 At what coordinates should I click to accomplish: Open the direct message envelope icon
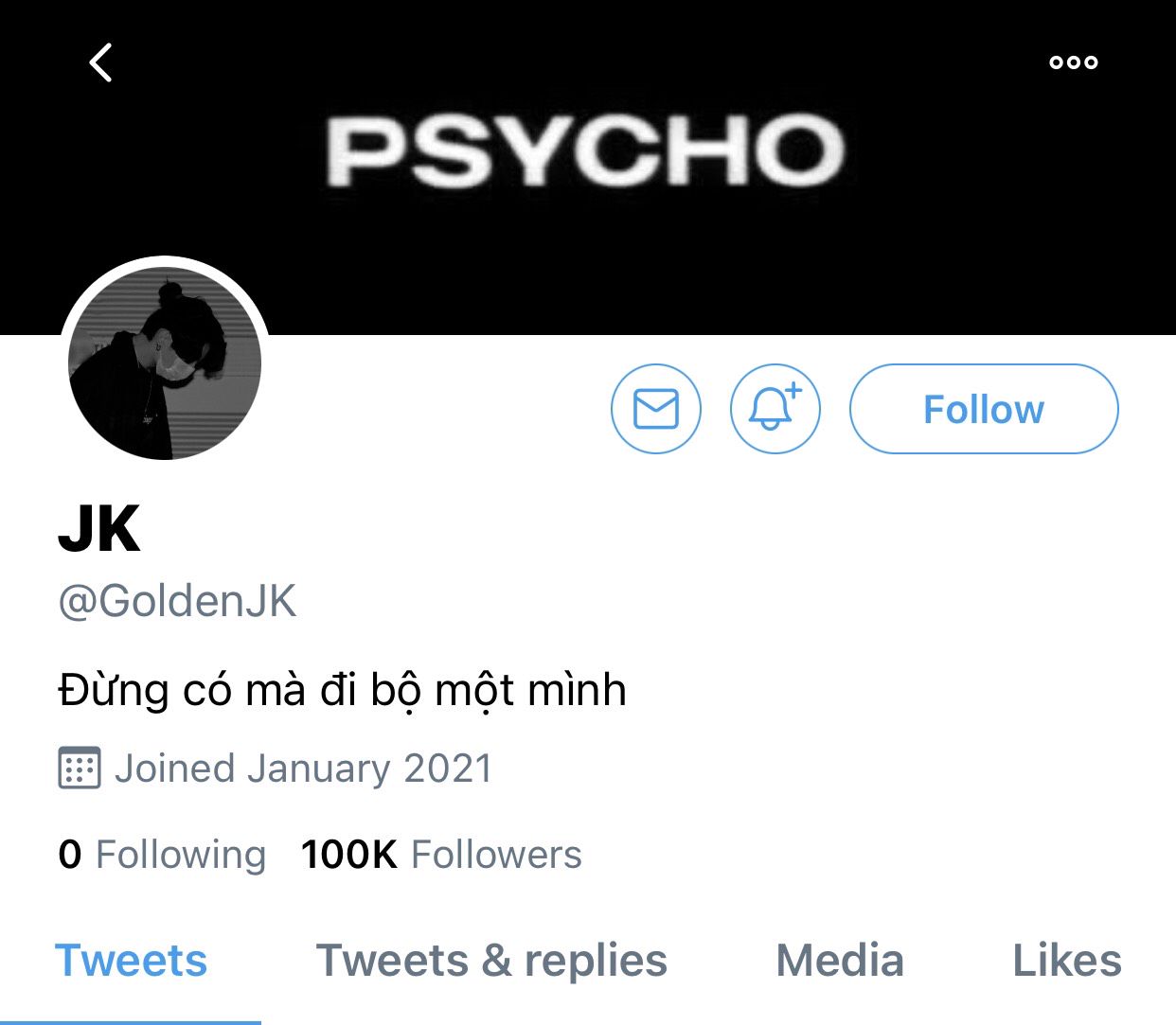point(656,409)
